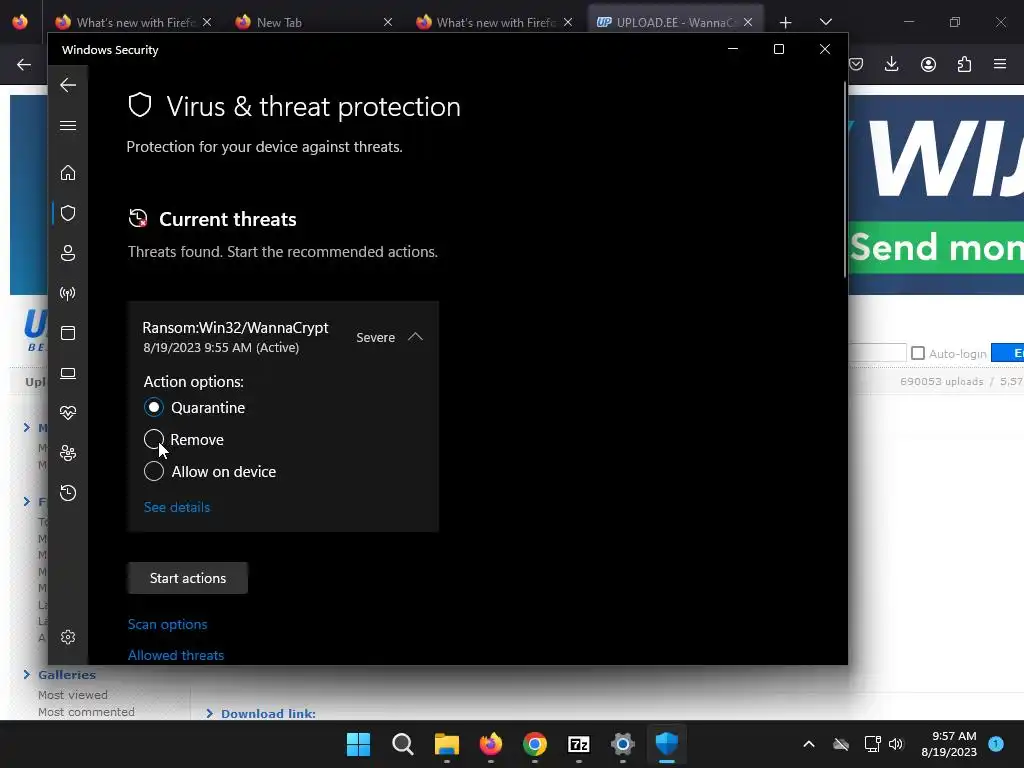Open the Windows Start menu
1024x768 pixels.
358,744
